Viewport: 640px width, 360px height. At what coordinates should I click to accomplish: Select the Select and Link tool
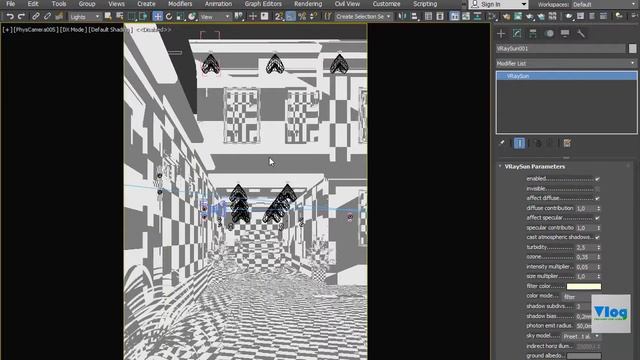coord(36,17)
